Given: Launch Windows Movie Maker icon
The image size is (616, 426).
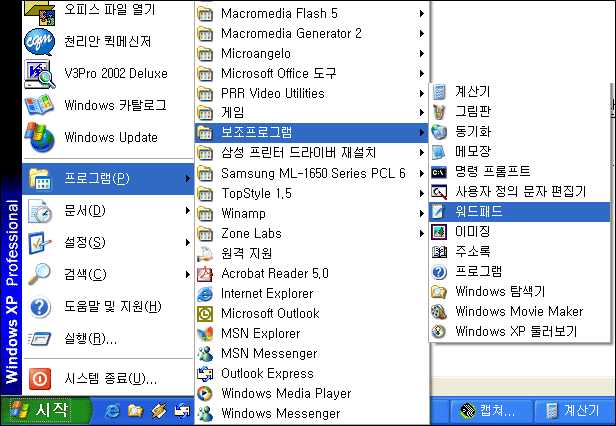Looking at the screenshot, I should click(x=439, y=312).
